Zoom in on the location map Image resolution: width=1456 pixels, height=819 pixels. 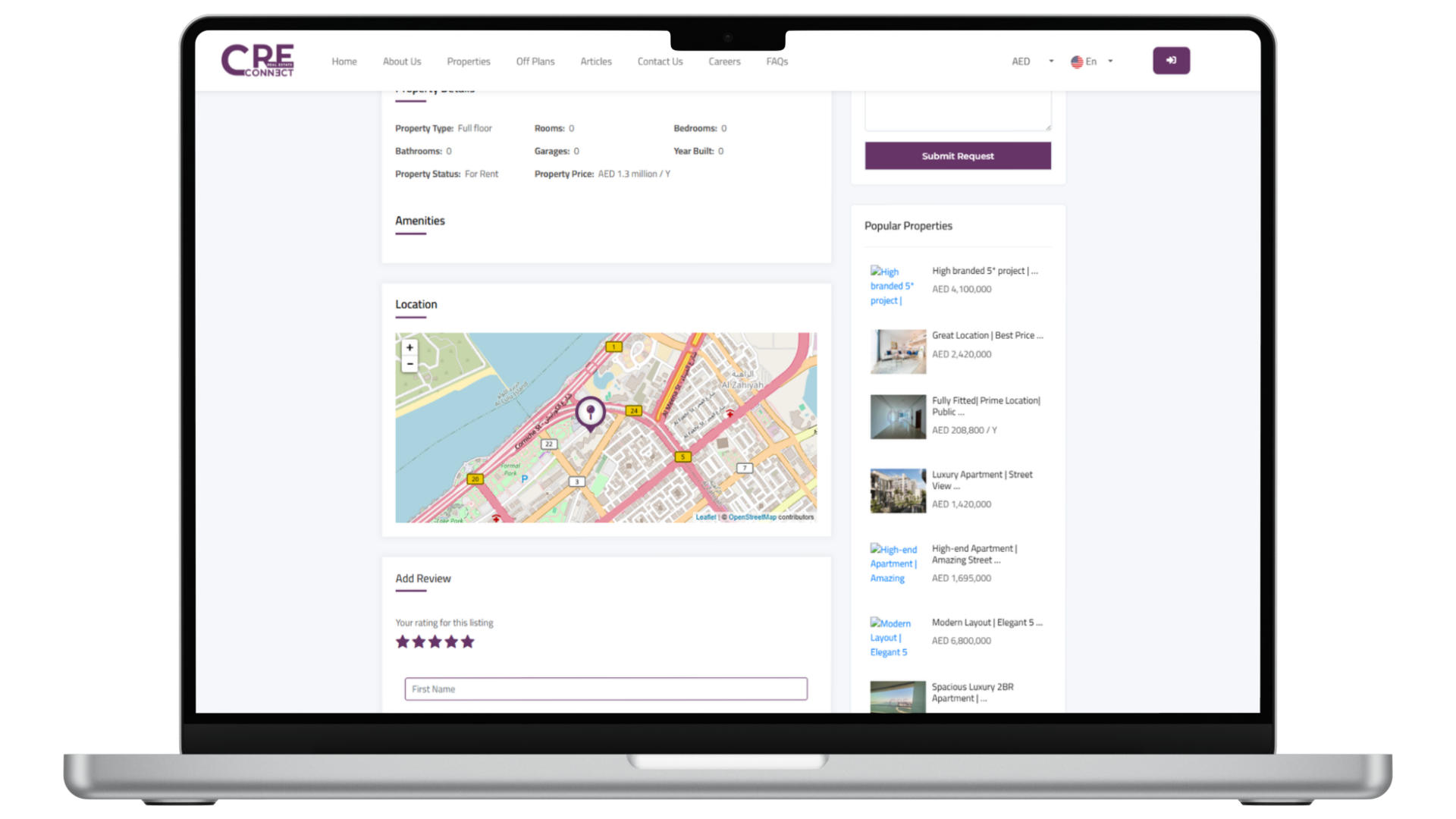point(409,347)
